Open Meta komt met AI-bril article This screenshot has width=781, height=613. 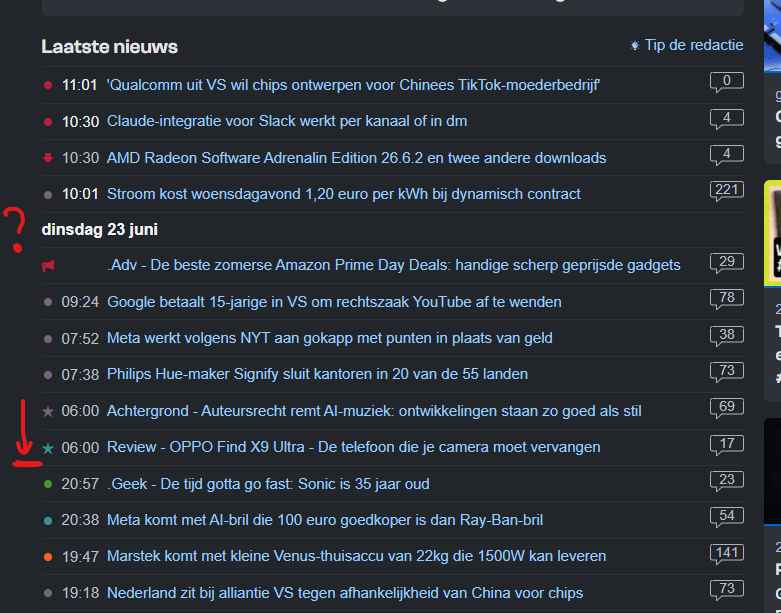(325, 520)
